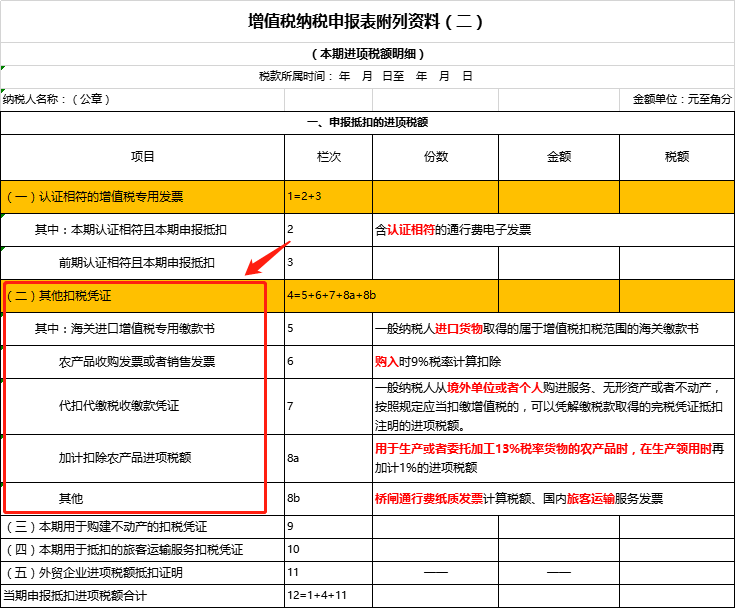This screenshot has height=608, width=735.
Task: Click the 栏次 cell with value 11
Action: click(329, 573)
